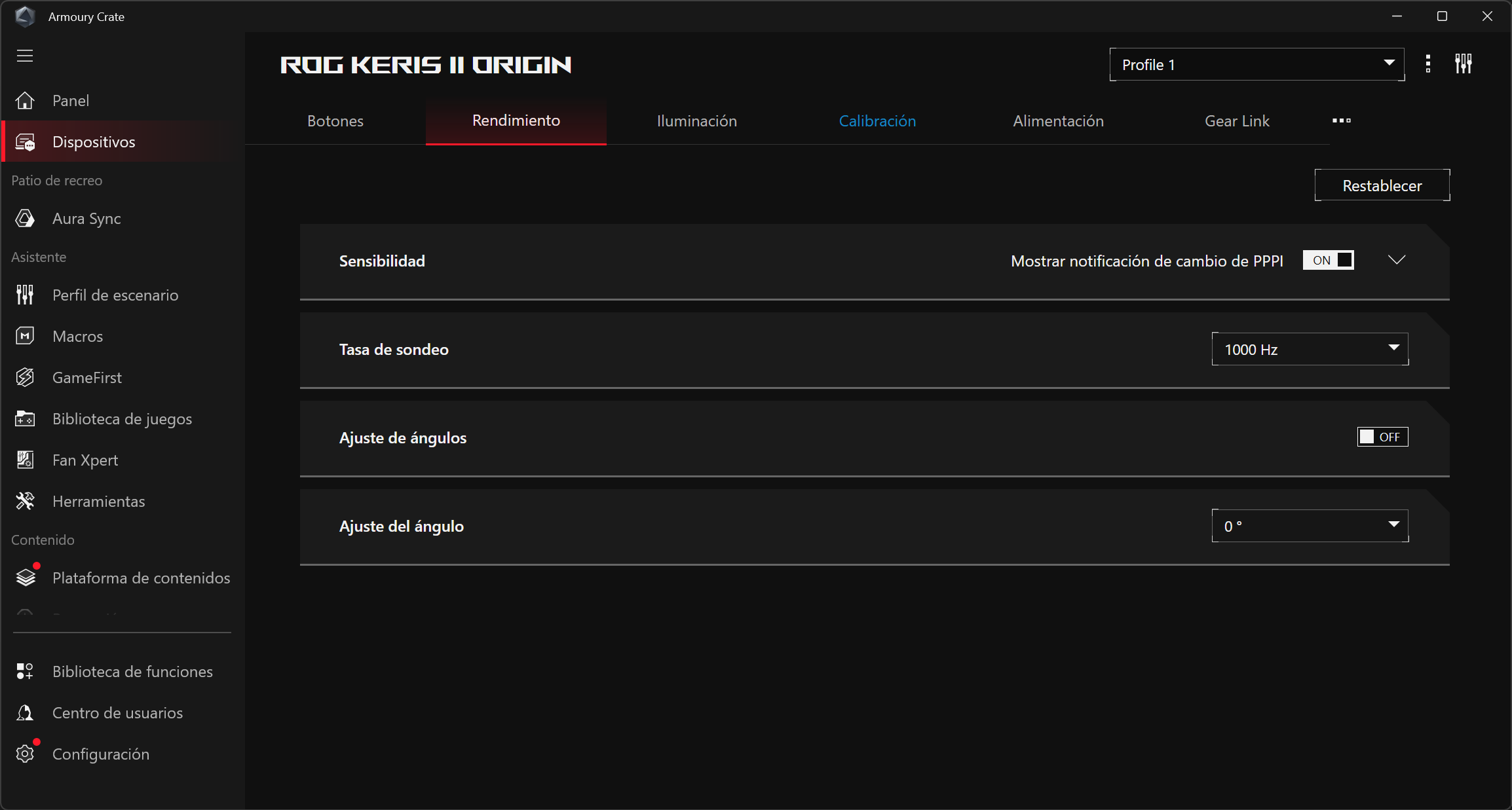The height and width of the screenshot is (810, 1512).
Task: Go to the Alimentación tab
Action: pos(1059,120)
